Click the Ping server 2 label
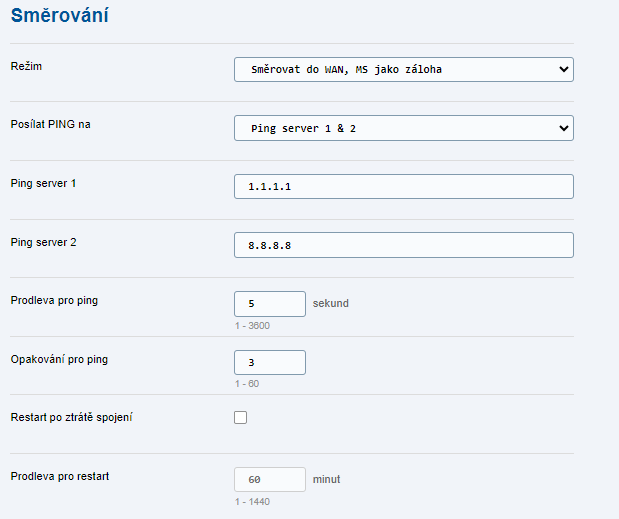This screenshot has width=619, height=519. [43, 242]
